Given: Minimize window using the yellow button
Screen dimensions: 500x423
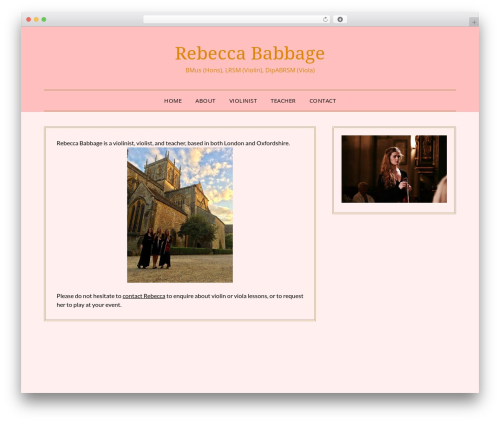Looking at the screenshot, I should pyautogui.click(x=36, y=19).
